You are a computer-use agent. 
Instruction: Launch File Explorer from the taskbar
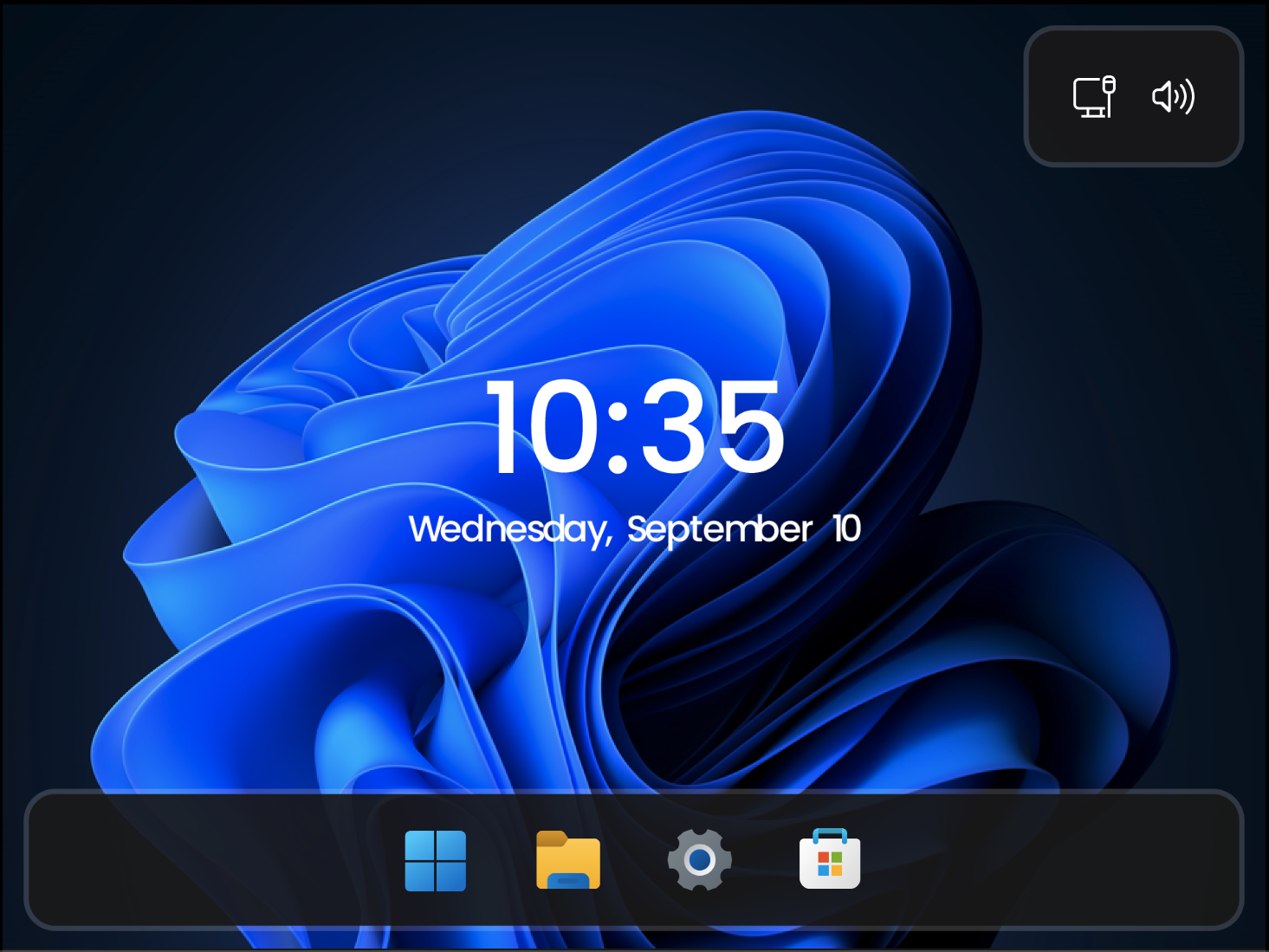568,860
